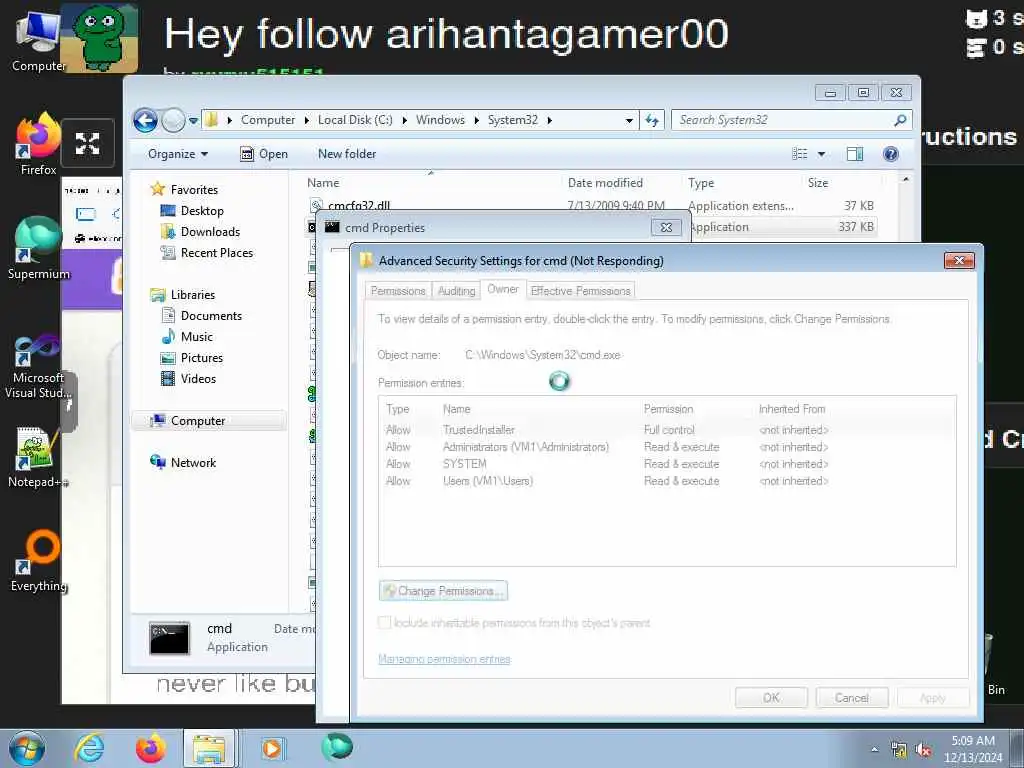Close the cmd Properties dialog
Screen dimensions: 1024x768
click(x=666, y=227)
